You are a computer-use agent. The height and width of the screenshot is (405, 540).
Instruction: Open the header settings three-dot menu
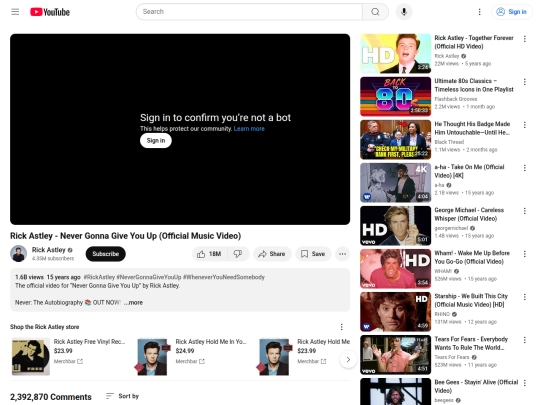[479, 12]
